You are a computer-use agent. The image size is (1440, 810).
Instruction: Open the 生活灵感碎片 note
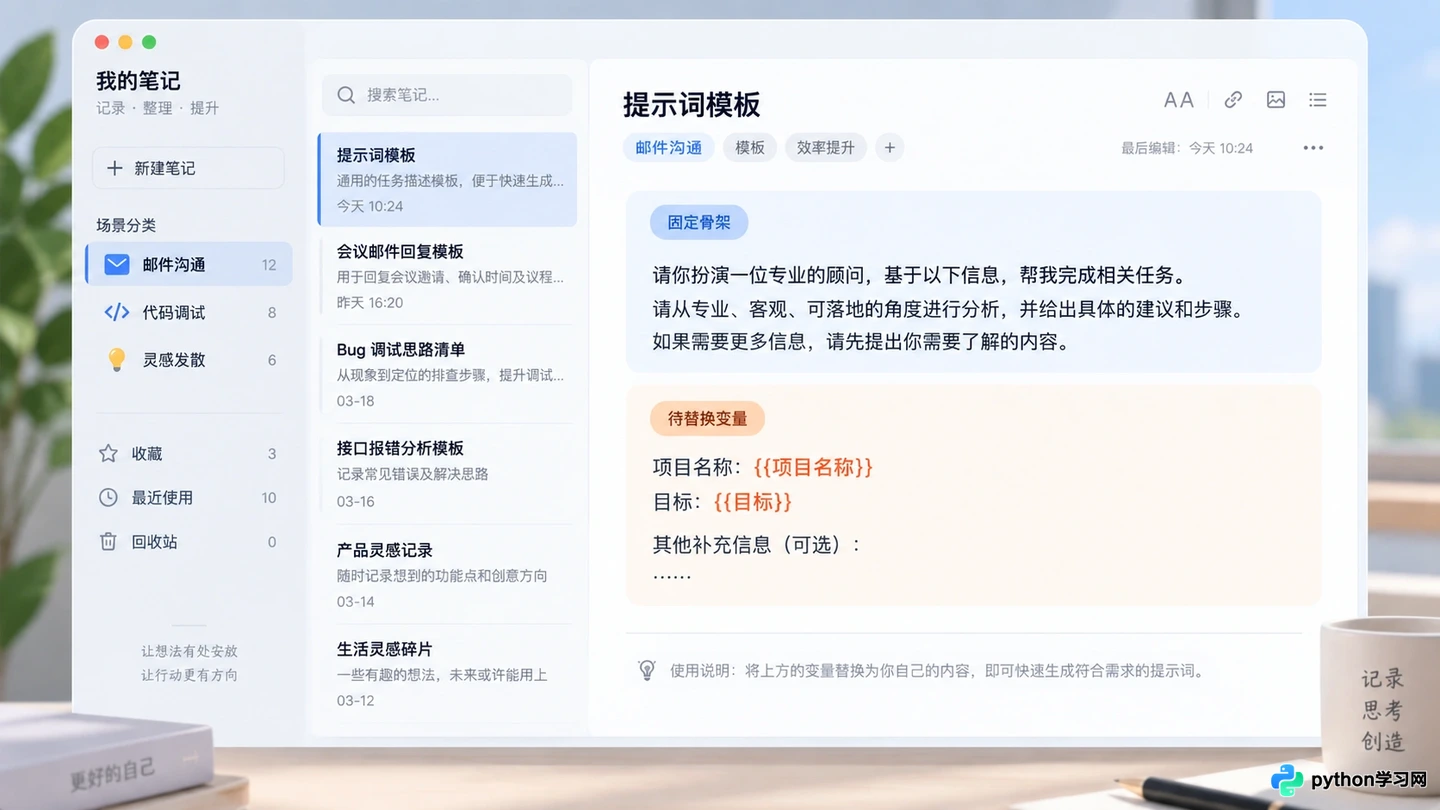(447, 673)
